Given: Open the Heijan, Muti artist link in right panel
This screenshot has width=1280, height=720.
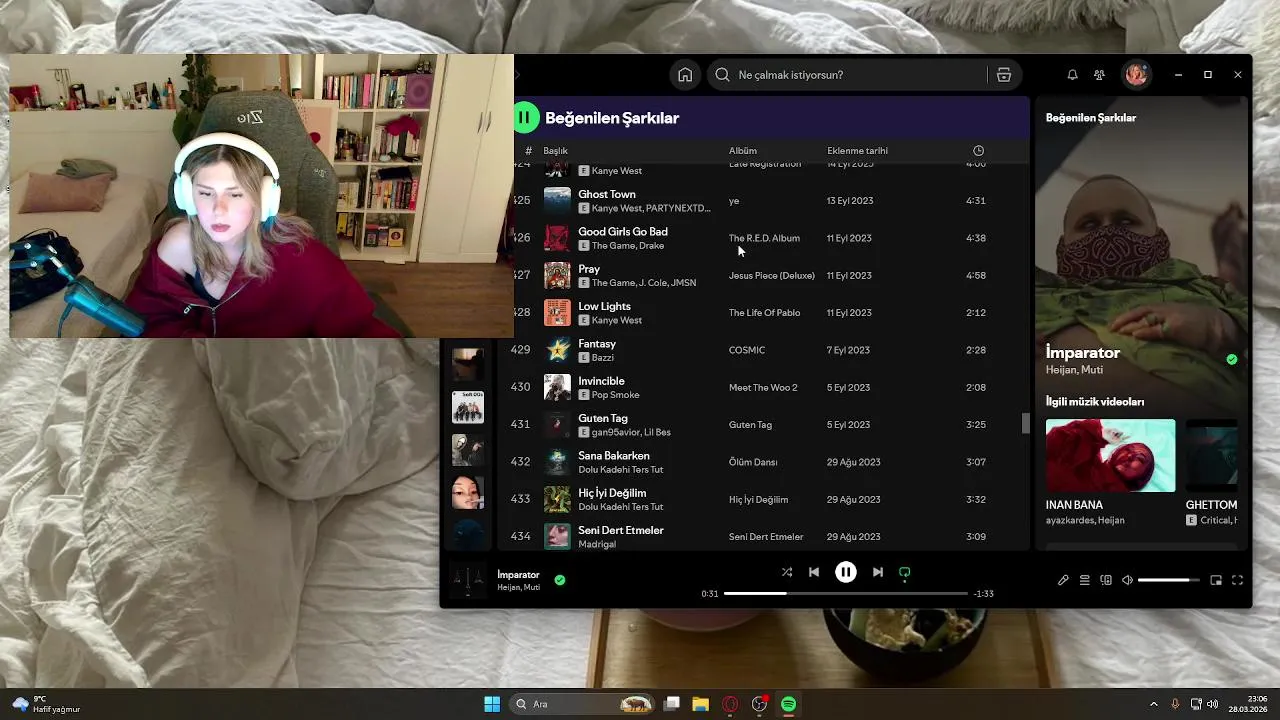Looking at the screenshot, I should click(x=1074, y=370).
